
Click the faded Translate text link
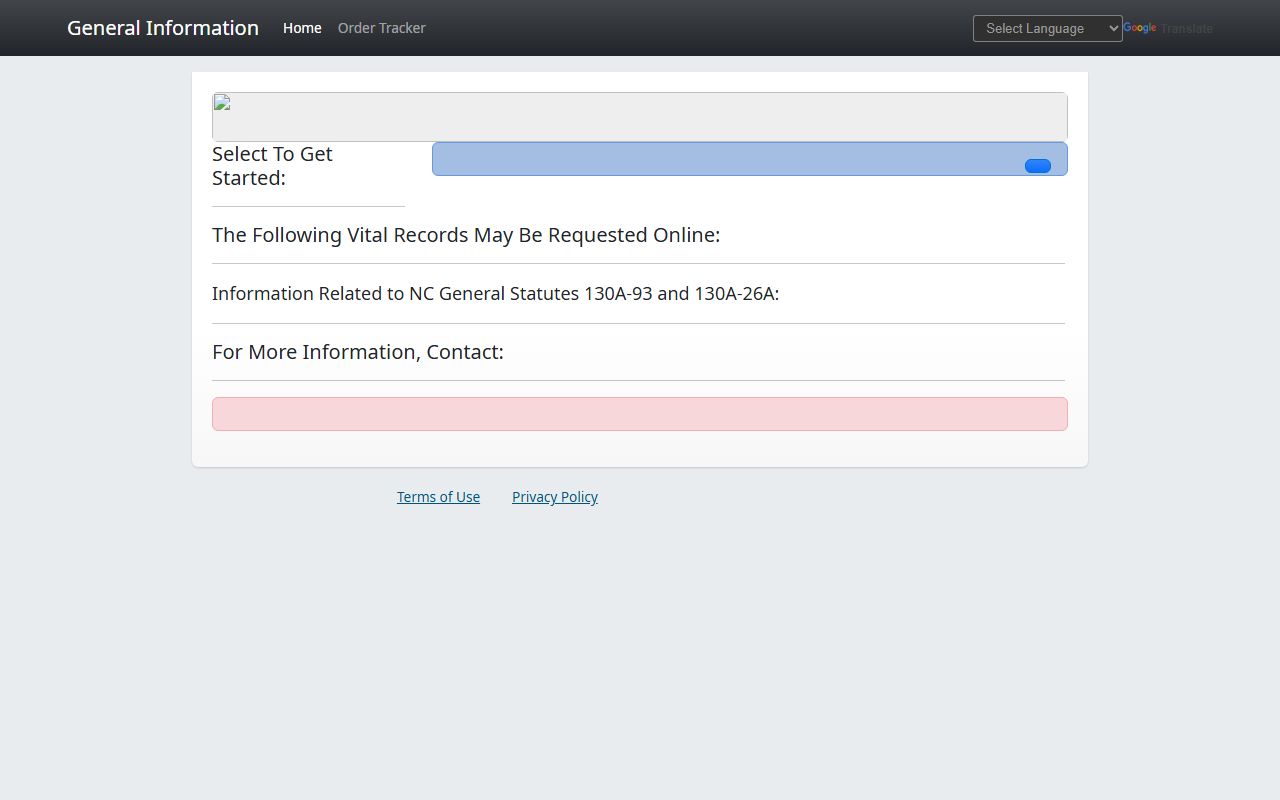coord(1186,29)
